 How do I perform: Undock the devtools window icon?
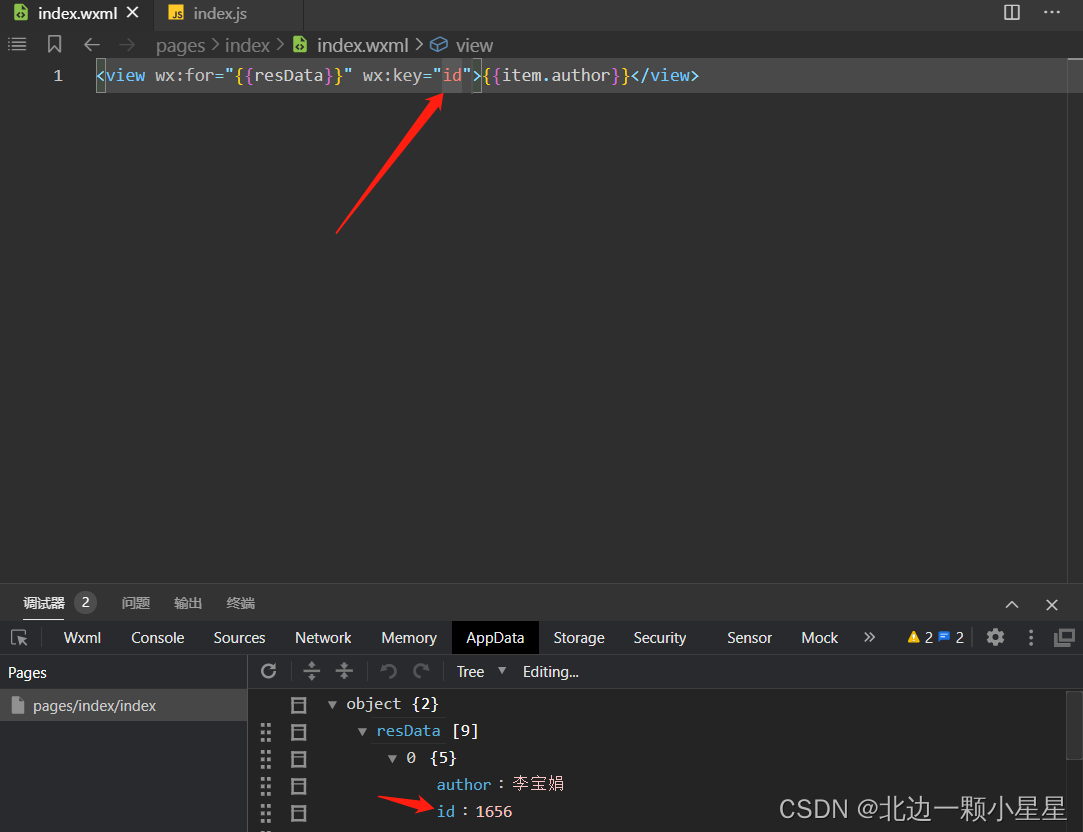pyautogui.click(x=1064, y=637)
